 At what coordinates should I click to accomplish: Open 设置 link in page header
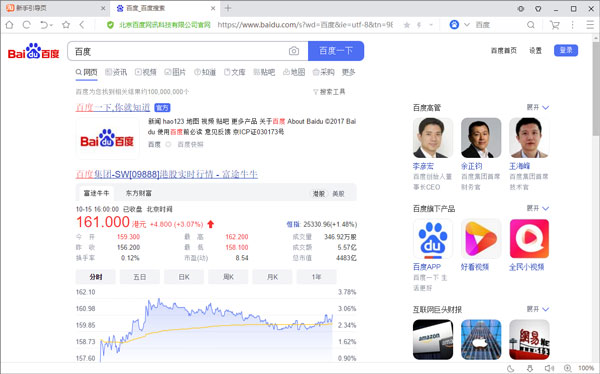pyautogui.click(x=535, y=51)
